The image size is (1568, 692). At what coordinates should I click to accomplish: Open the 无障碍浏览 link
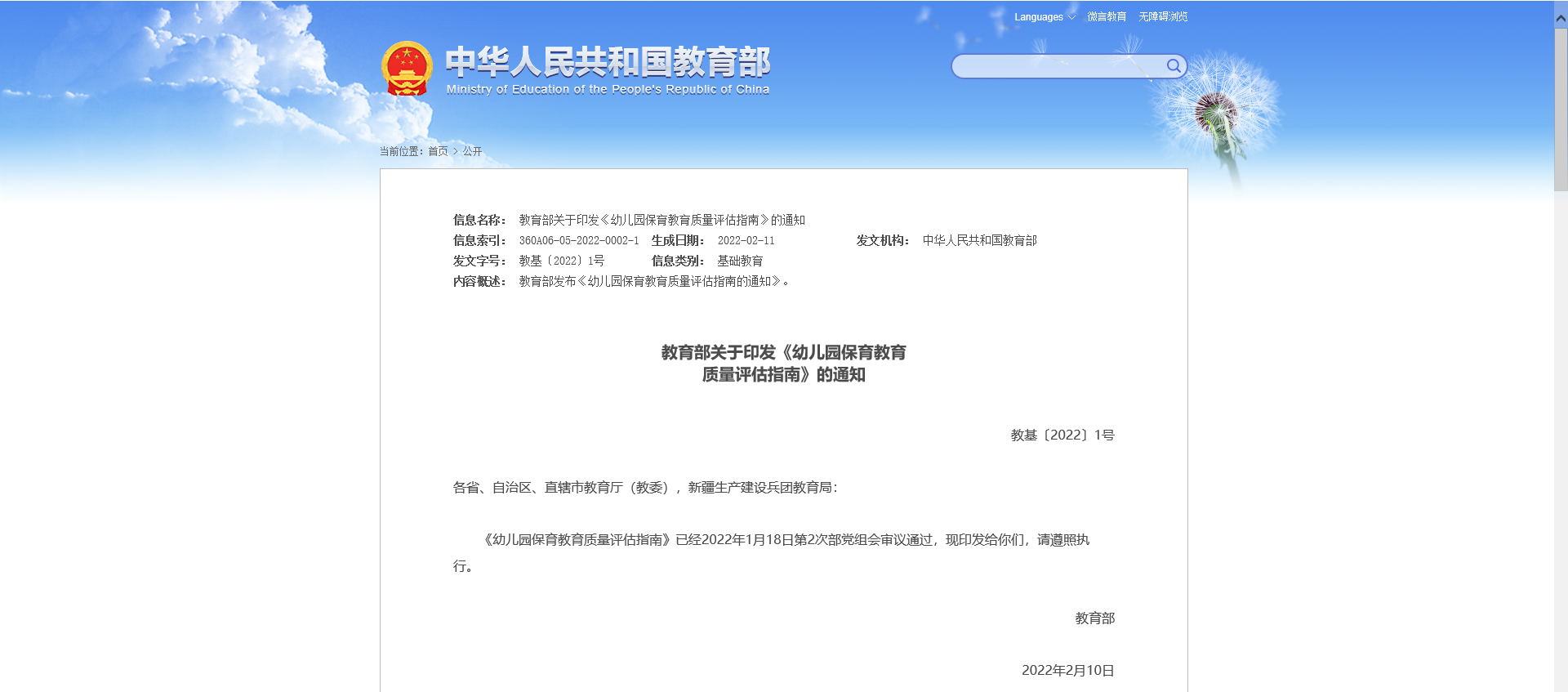click(1163, 17)
